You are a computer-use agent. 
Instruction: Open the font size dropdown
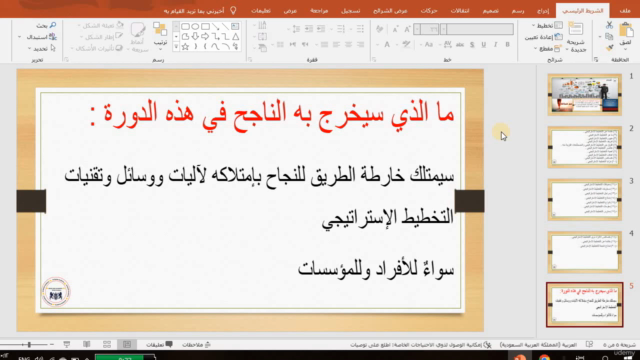click(417, 29)
